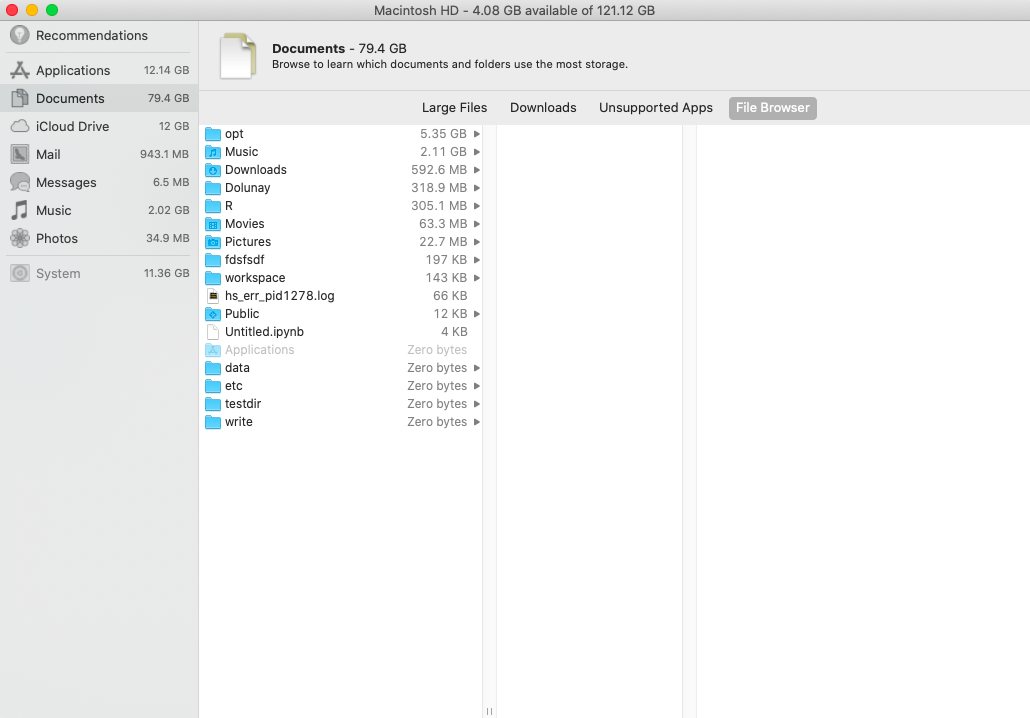The width and height of the screenshot is (1030, 718).
Task: Select Applications 12.14 GB in sidebar
Action: [x=99, y=70]
